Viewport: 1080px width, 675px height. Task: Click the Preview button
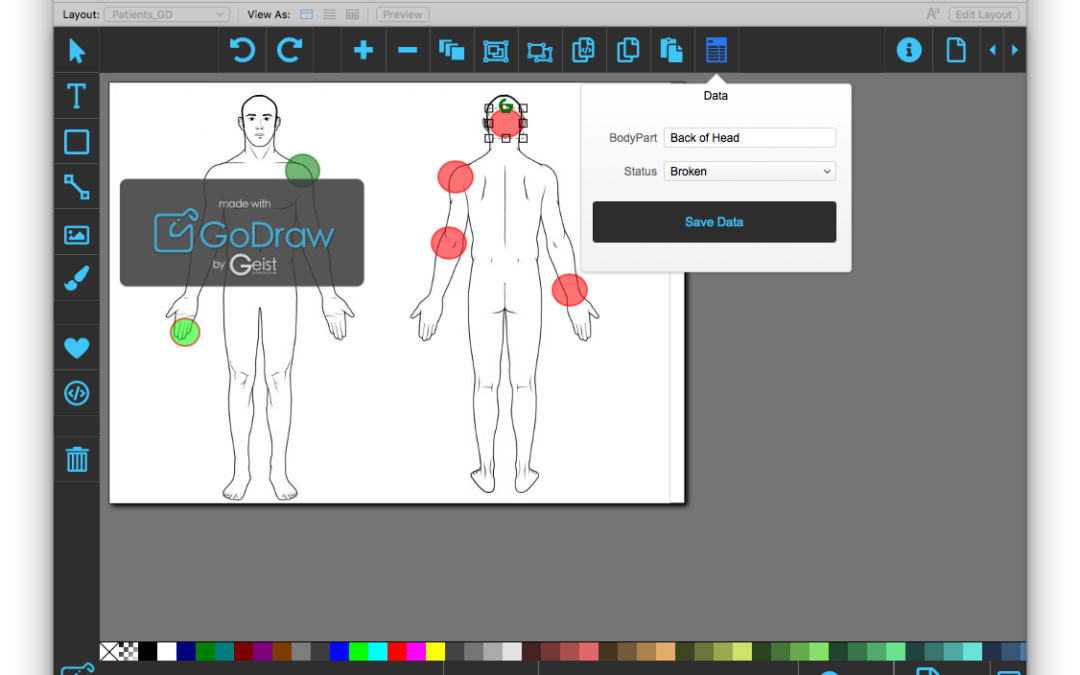(402, 14)
